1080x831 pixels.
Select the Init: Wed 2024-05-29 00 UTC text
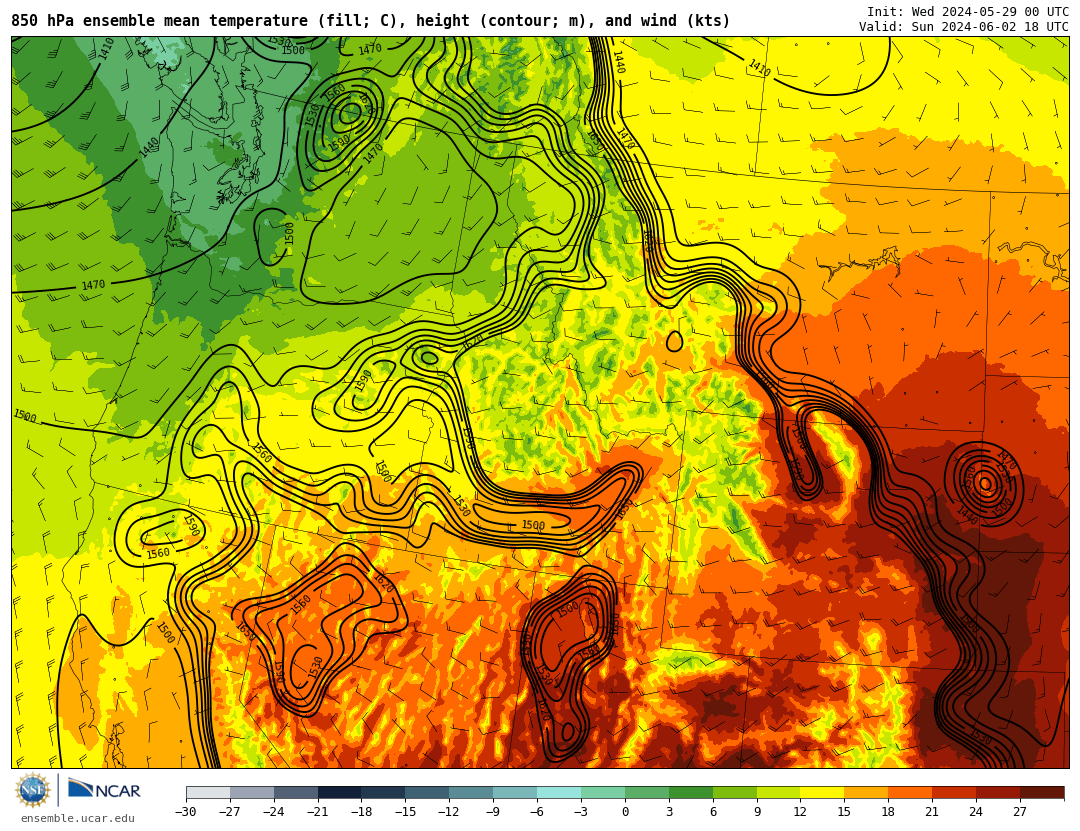968,12
